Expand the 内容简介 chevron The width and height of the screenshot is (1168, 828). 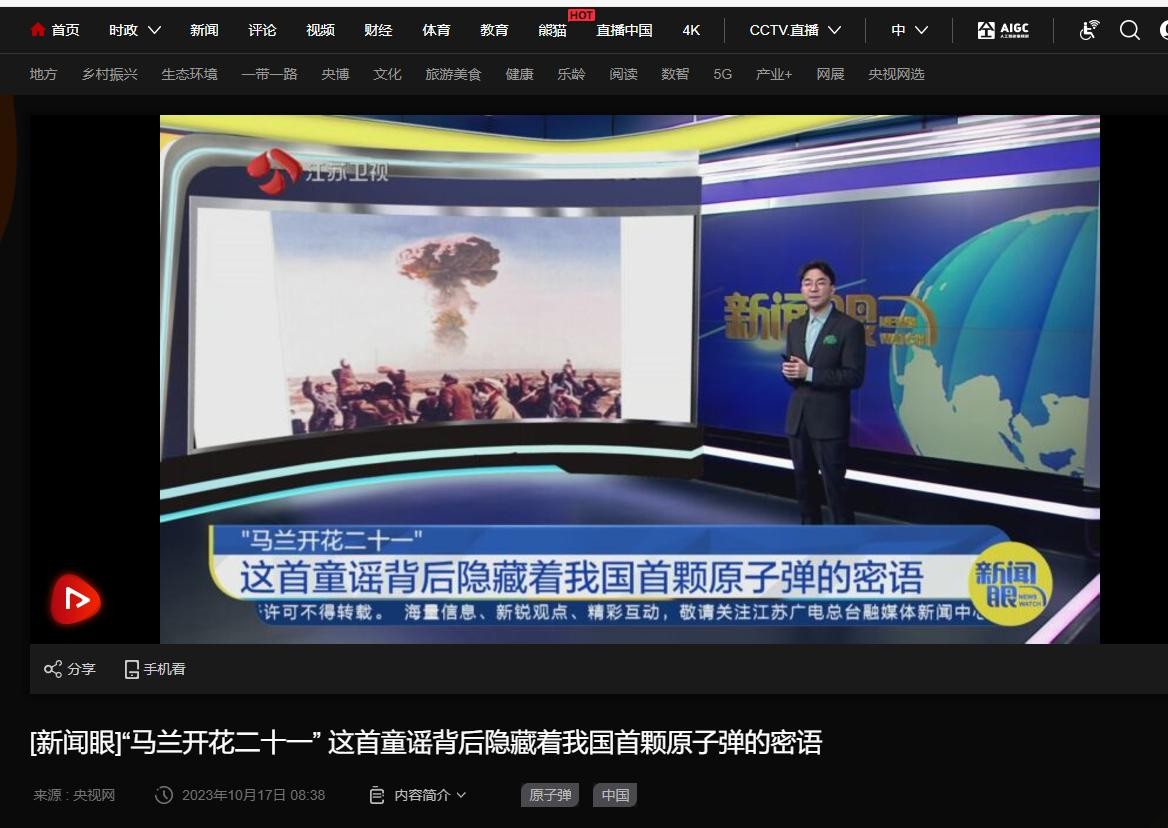[x=461, y=795]
